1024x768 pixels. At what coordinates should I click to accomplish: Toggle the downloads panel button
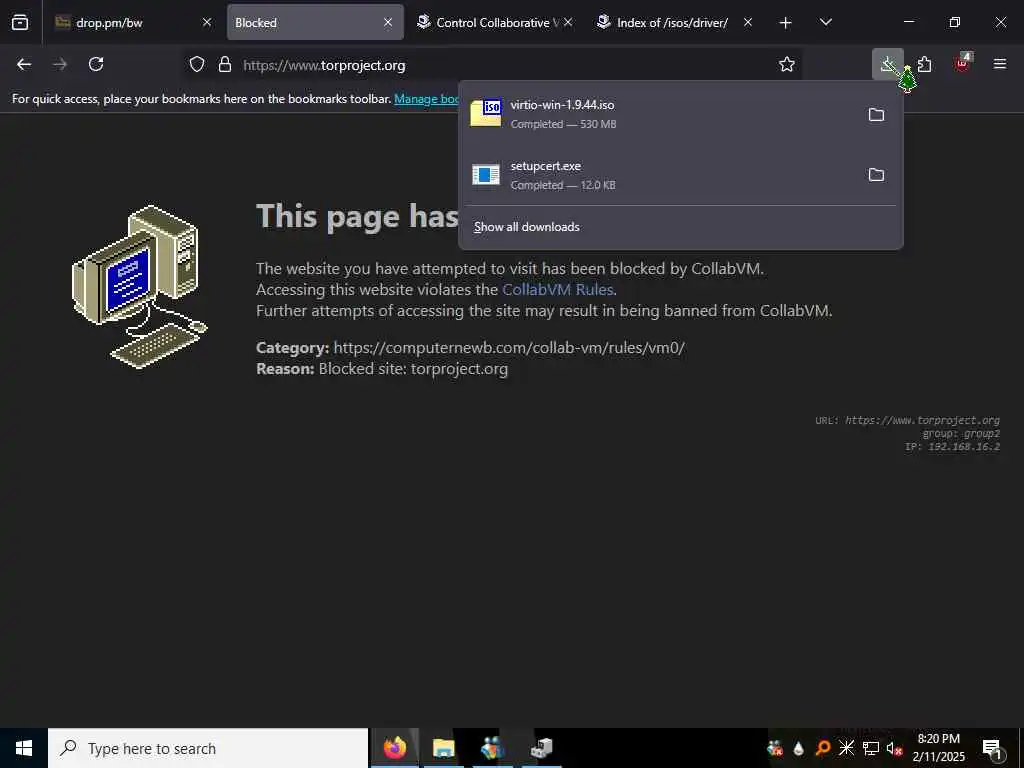pyautogui.click(x=888, y=64)
